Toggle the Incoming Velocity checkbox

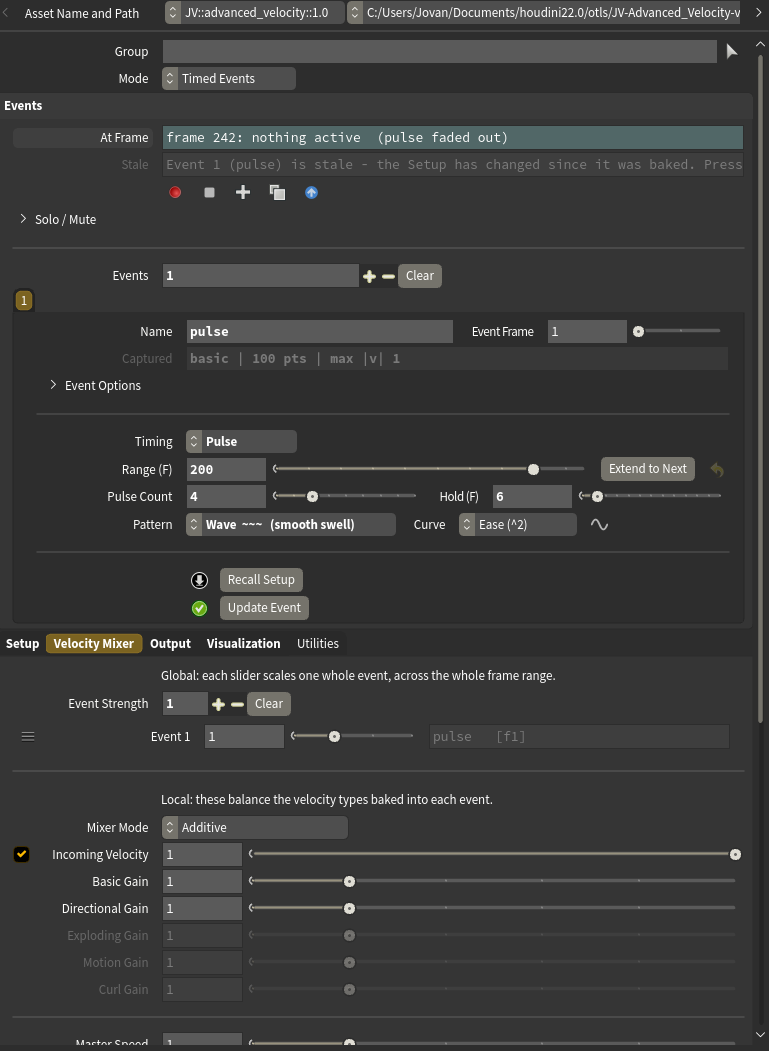pos(21,854)
